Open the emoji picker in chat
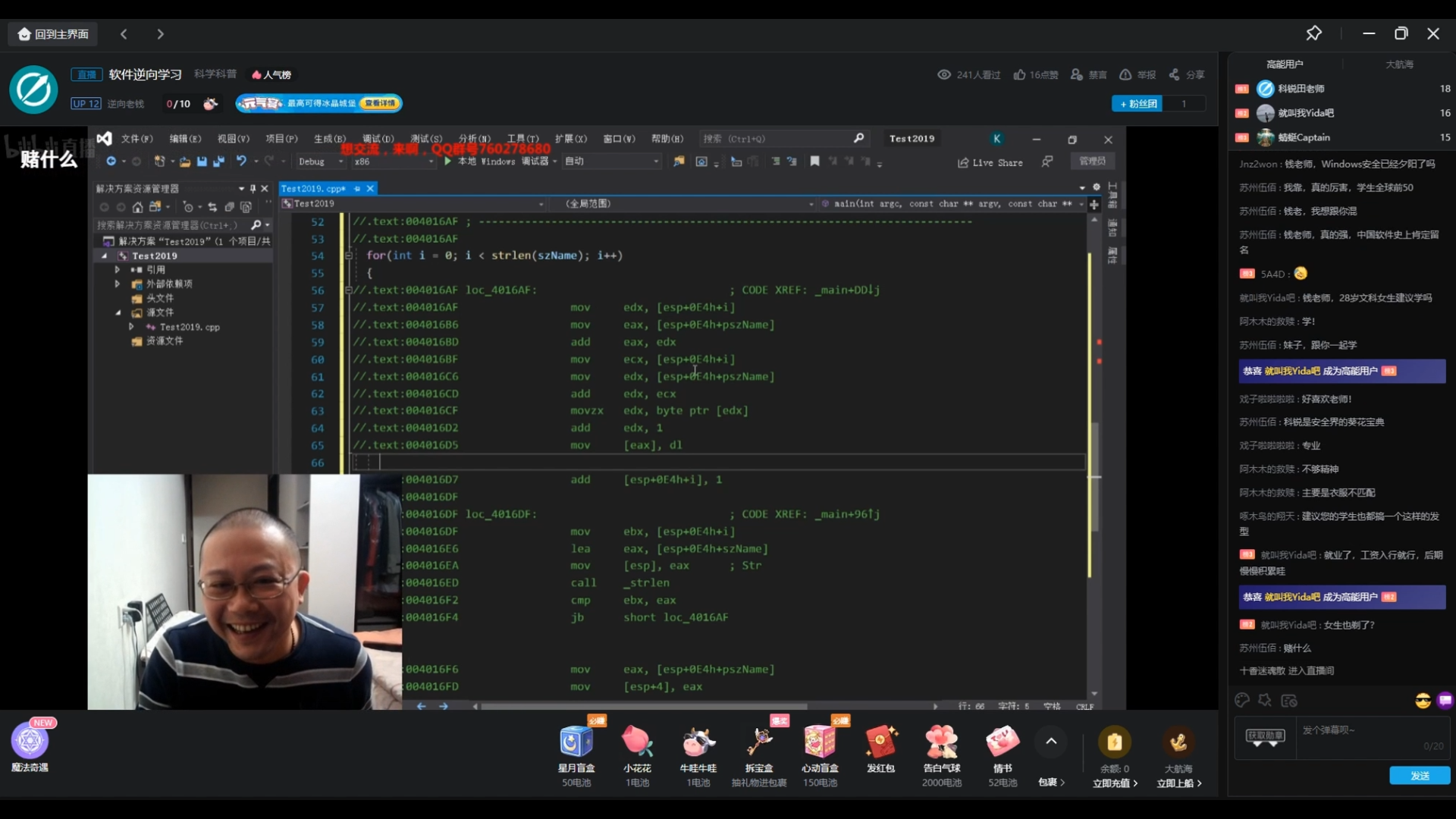This screenshot has width=1456, height=819. tap(1423, 701)
